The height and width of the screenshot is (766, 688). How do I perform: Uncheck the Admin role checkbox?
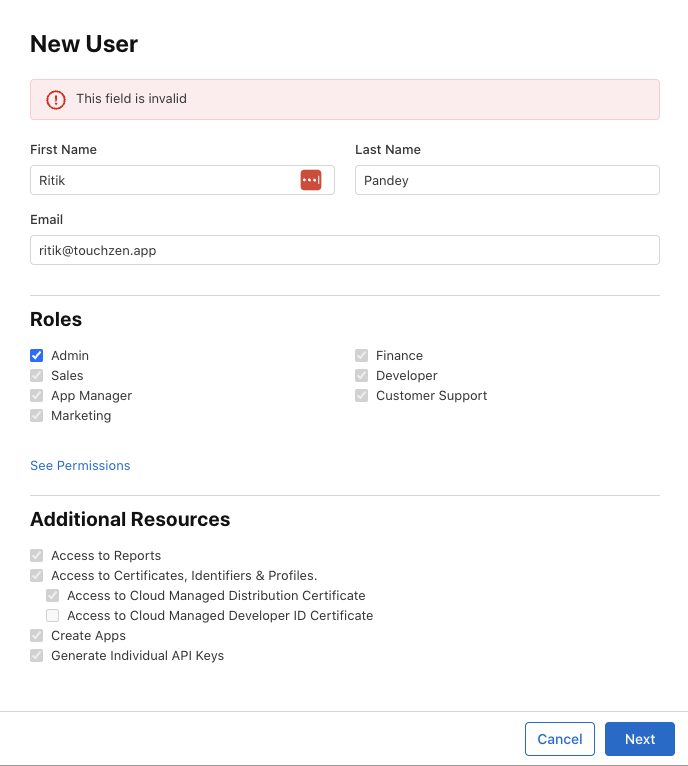point(37,356)
